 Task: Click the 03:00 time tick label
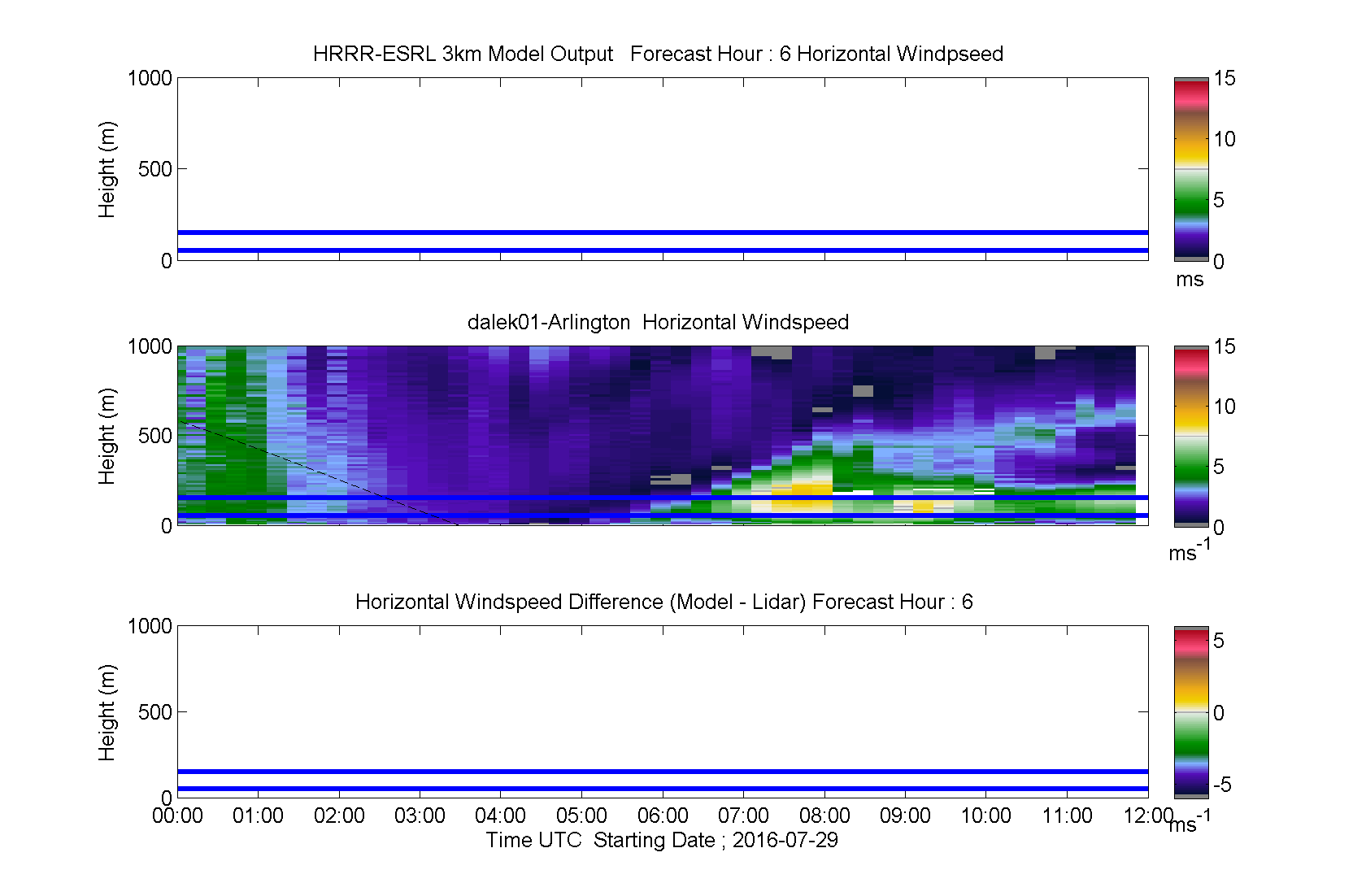tap(420, 816)
